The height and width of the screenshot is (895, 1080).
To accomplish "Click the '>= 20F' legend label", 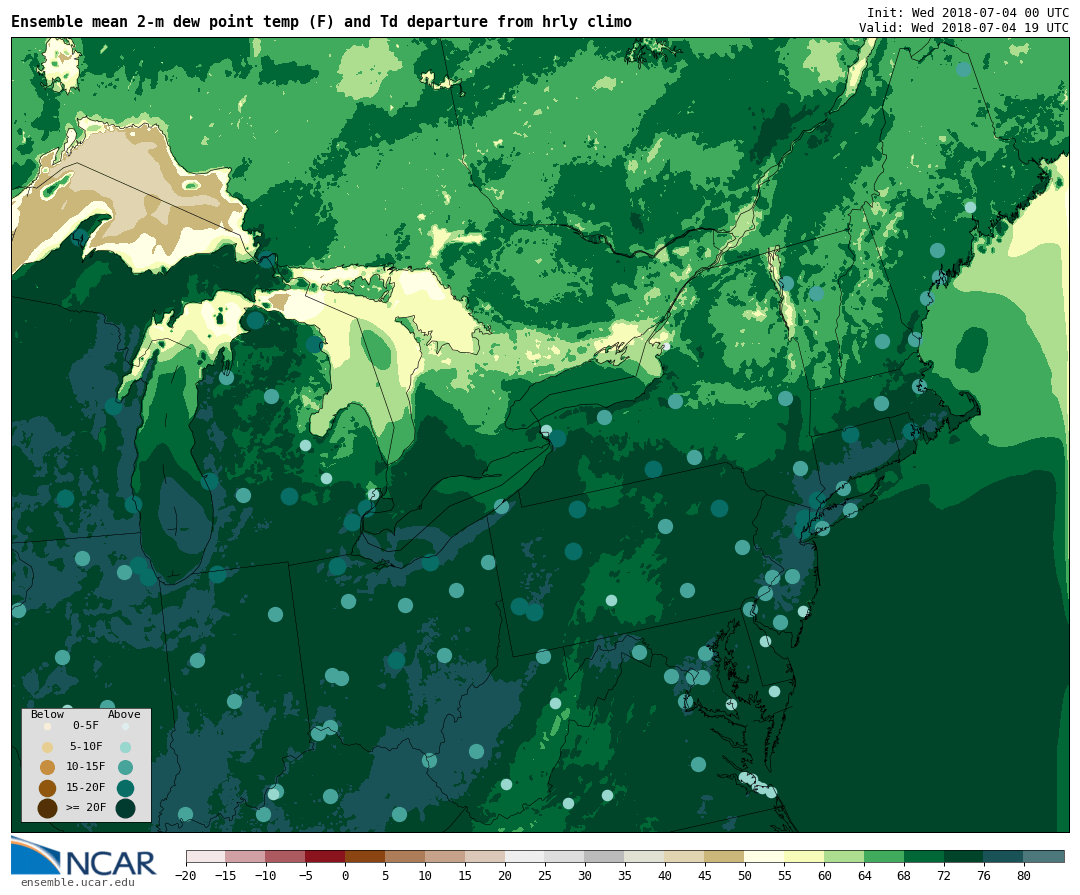I will [86, 807].
